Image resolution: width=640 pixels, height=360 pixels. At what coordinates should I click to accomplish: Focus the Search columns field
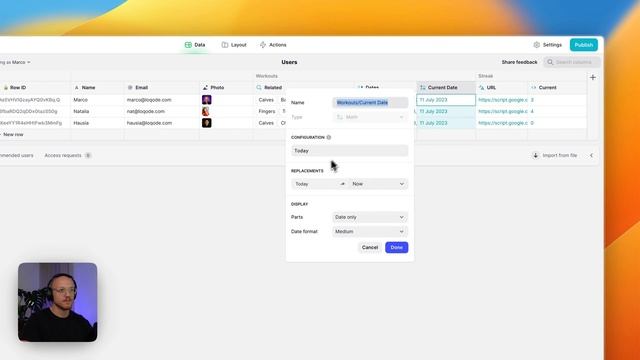(x=572, y=62)
